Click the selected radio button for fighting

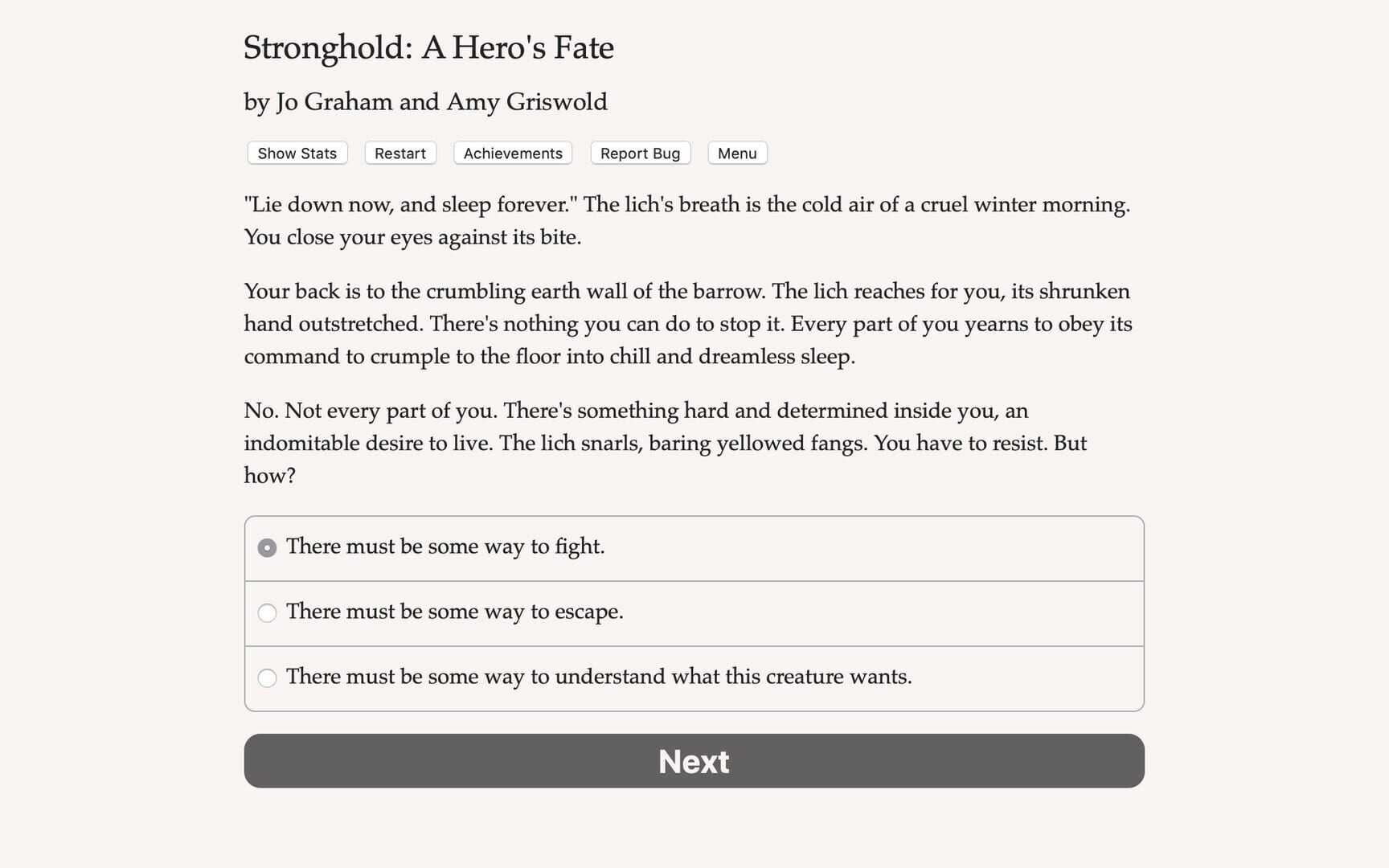tap(267, 547)
